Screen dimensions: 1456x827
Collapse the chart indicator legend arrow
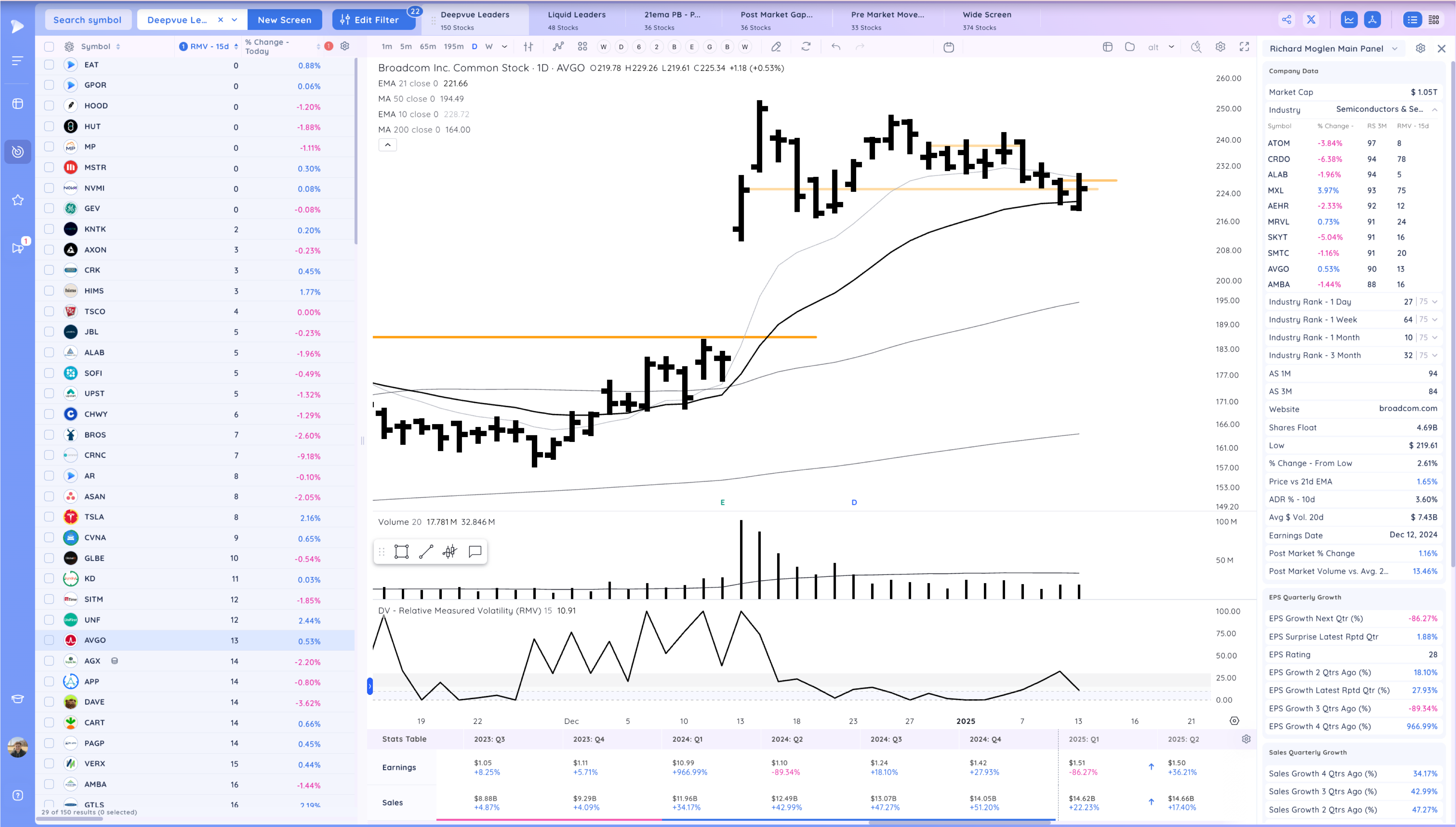point(387,145)
